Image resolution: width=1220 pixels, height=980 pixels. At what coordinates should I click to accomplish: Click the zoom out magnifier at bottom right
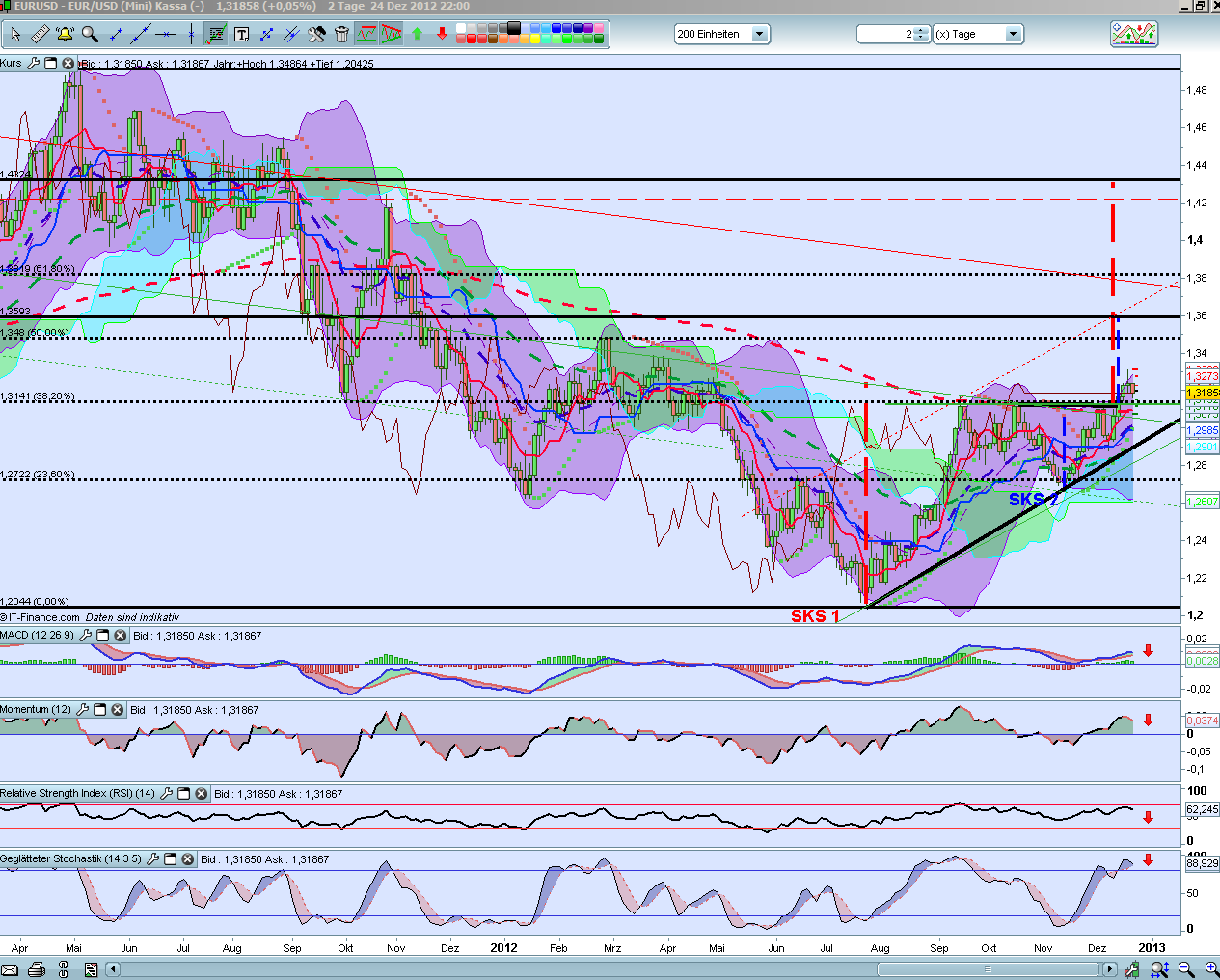1186,969
